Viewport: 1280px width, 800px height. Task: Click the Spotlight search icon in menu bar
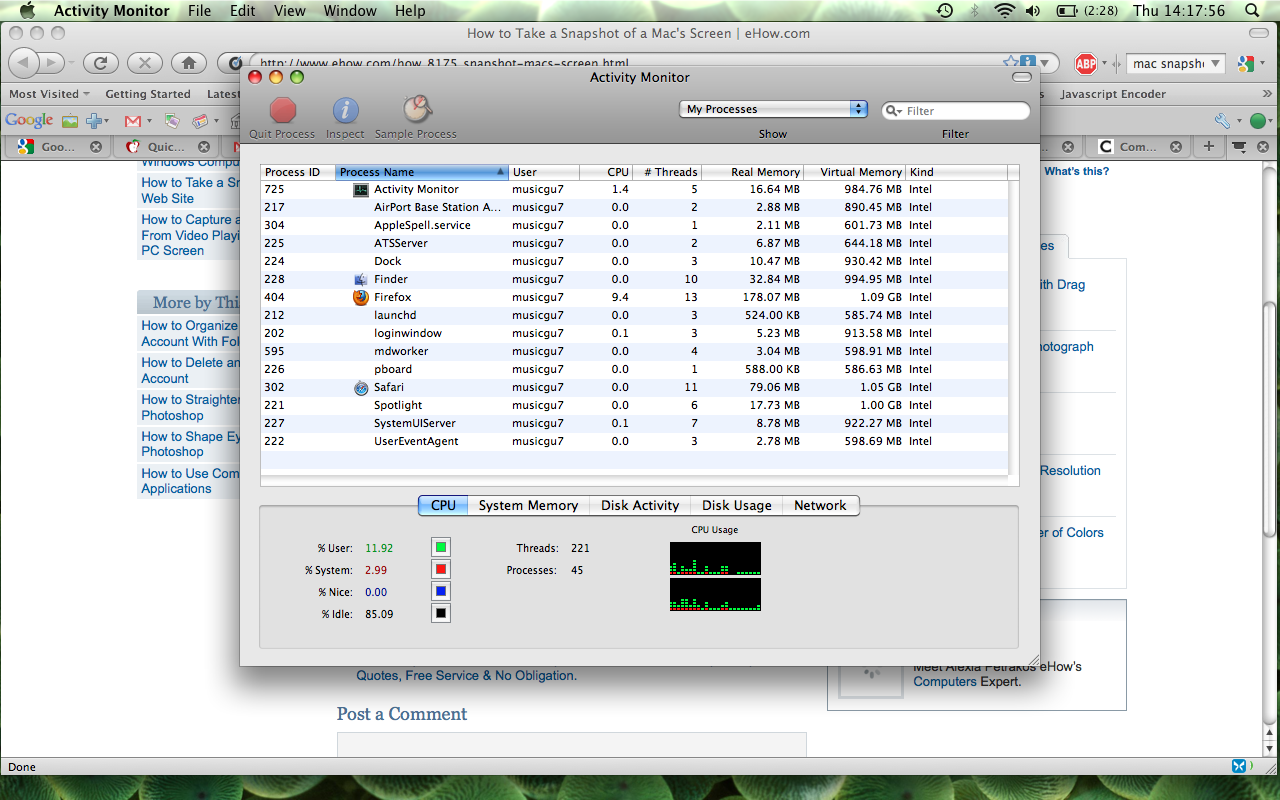pyautogui.click(x=1252, y=11)
